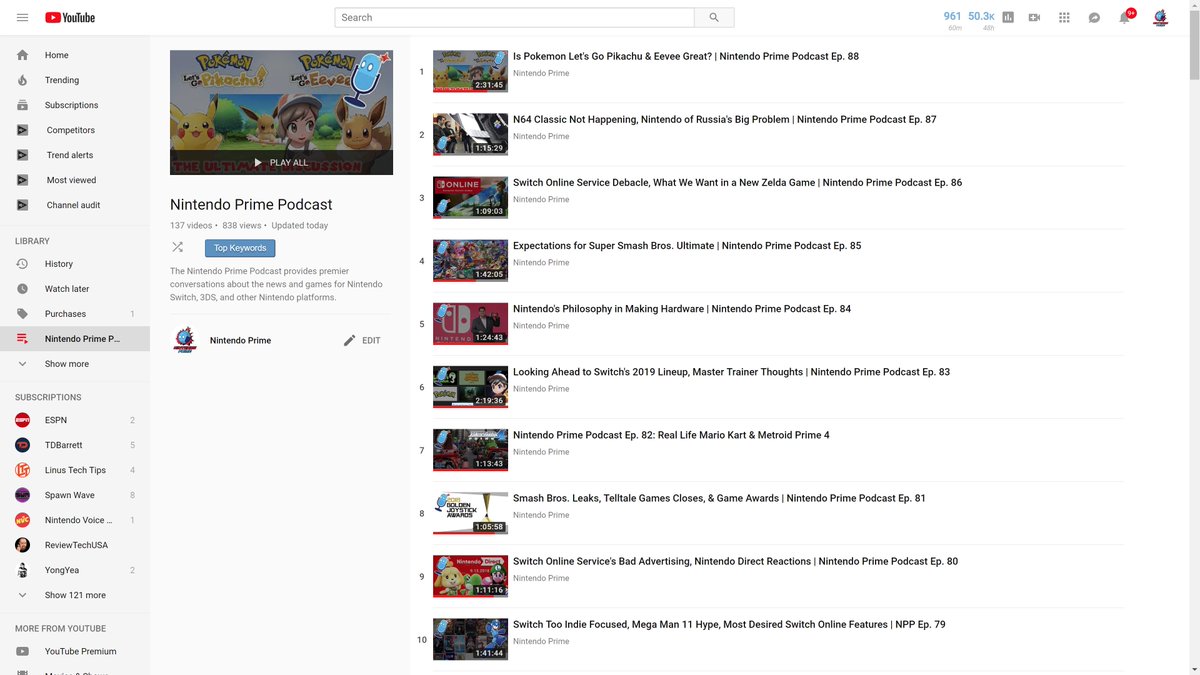Open the TDBarrett subscription
The height and width of the screenshot is (675, 1200).
click(75, 445)
